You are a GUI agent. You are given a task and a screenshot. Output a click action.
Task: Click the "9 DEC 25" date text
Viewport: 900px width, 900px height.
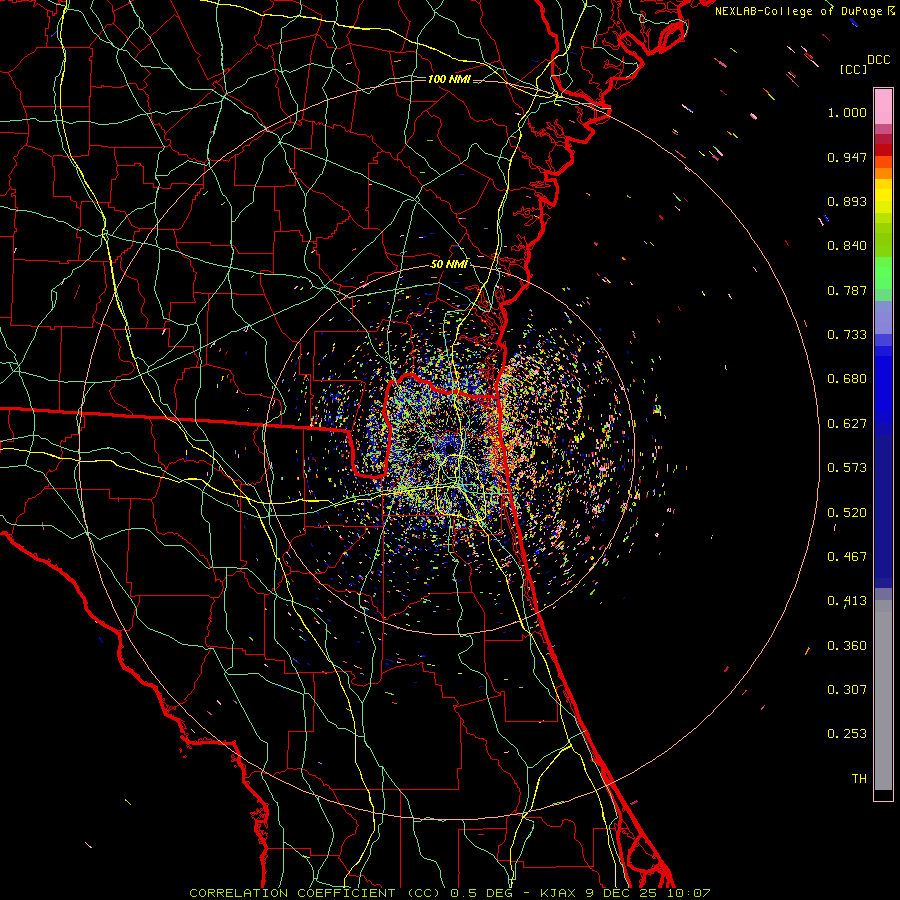coord(620,893)
